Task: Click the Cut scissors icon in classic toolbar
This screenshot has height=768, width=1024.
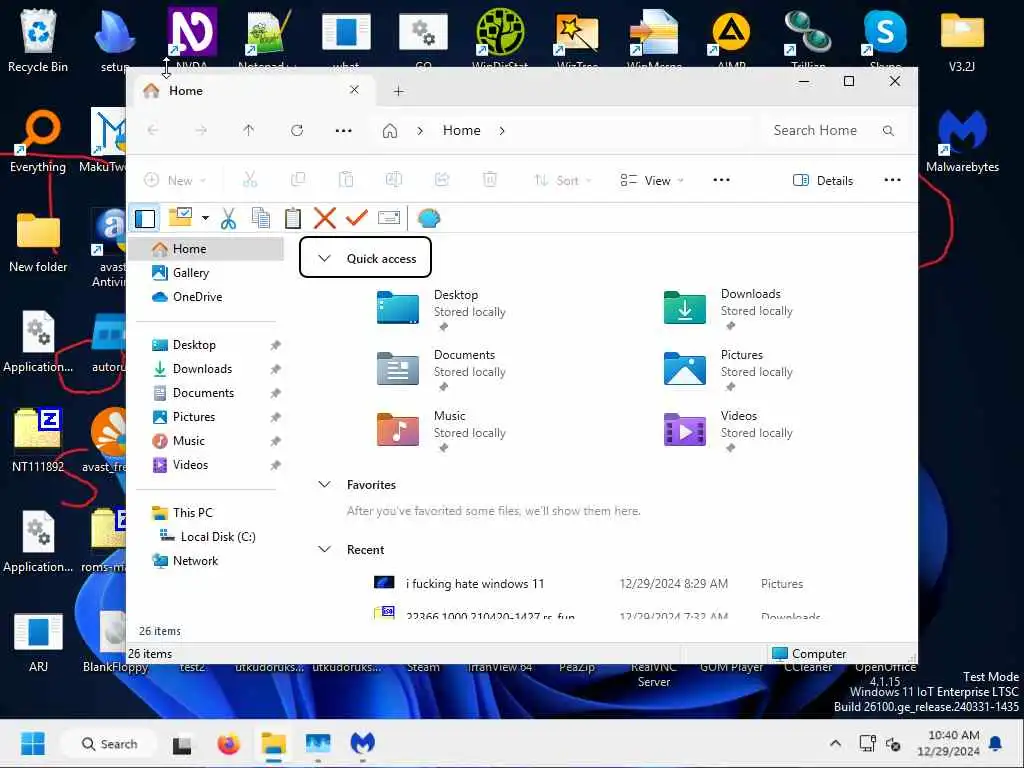Action: click(228, 218)
